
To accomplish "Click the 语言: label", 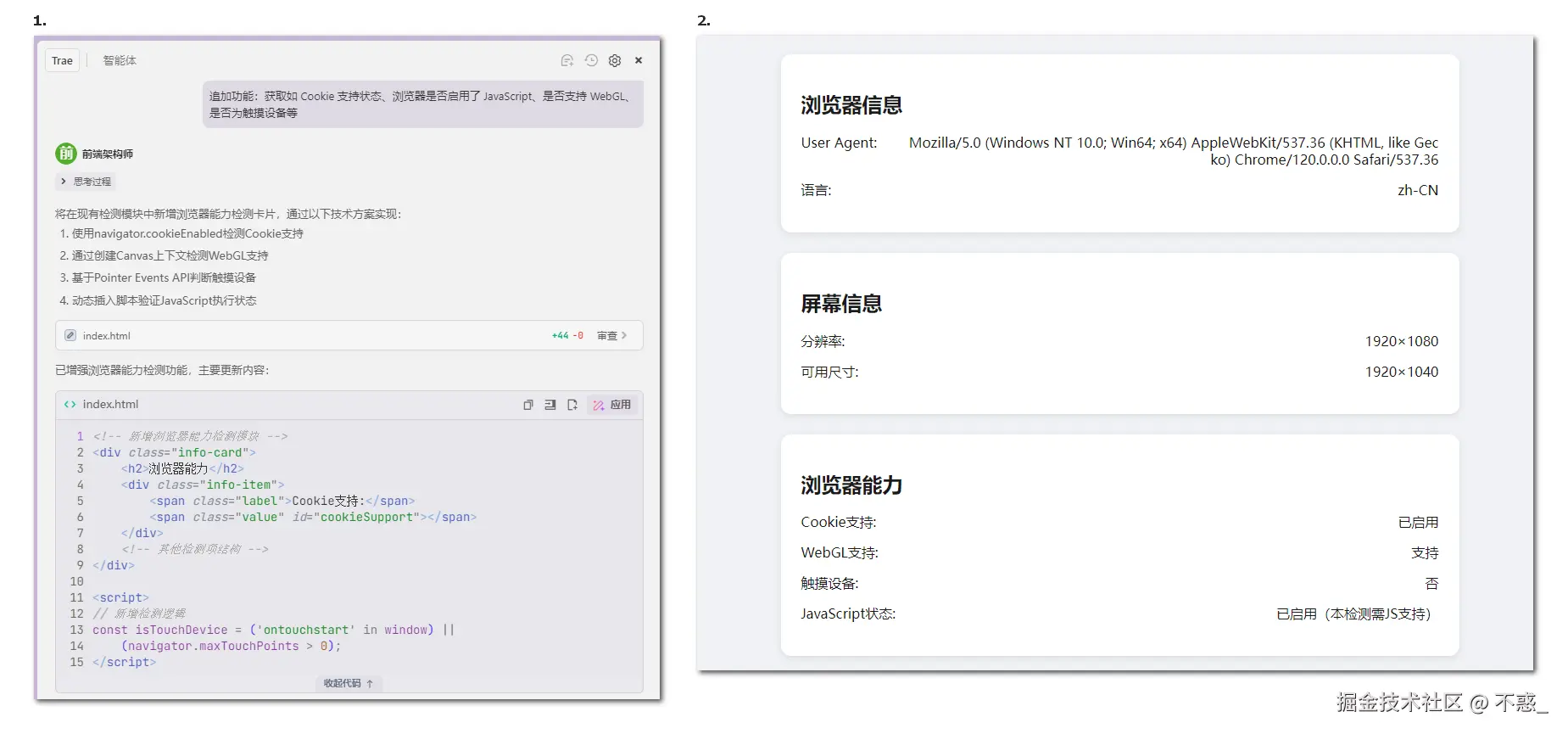I will (x=816, y=190).
